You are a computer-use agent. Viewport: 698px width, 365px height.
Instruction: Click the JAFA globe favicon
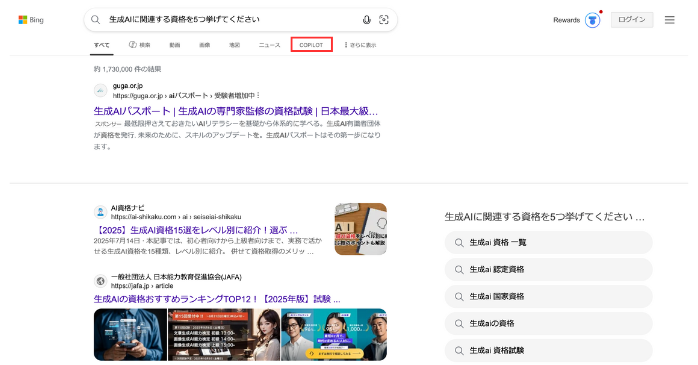[101, 281]
